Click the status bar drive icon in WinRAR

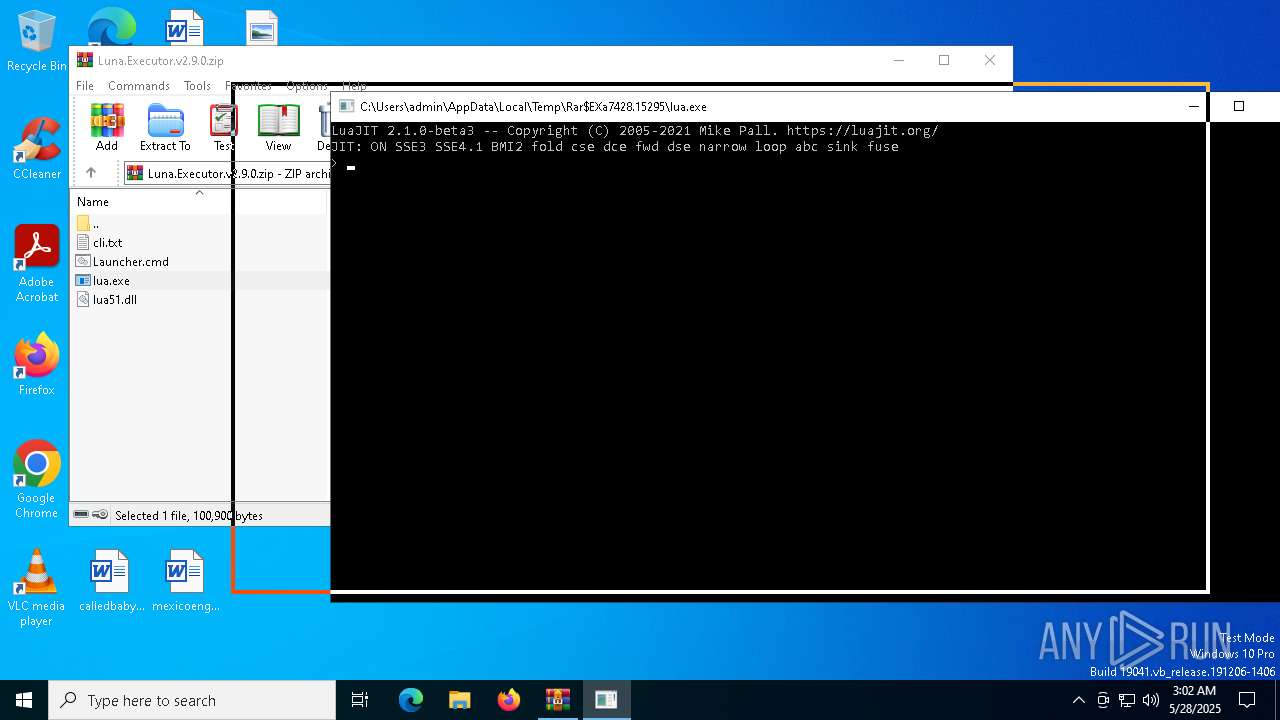82,515
